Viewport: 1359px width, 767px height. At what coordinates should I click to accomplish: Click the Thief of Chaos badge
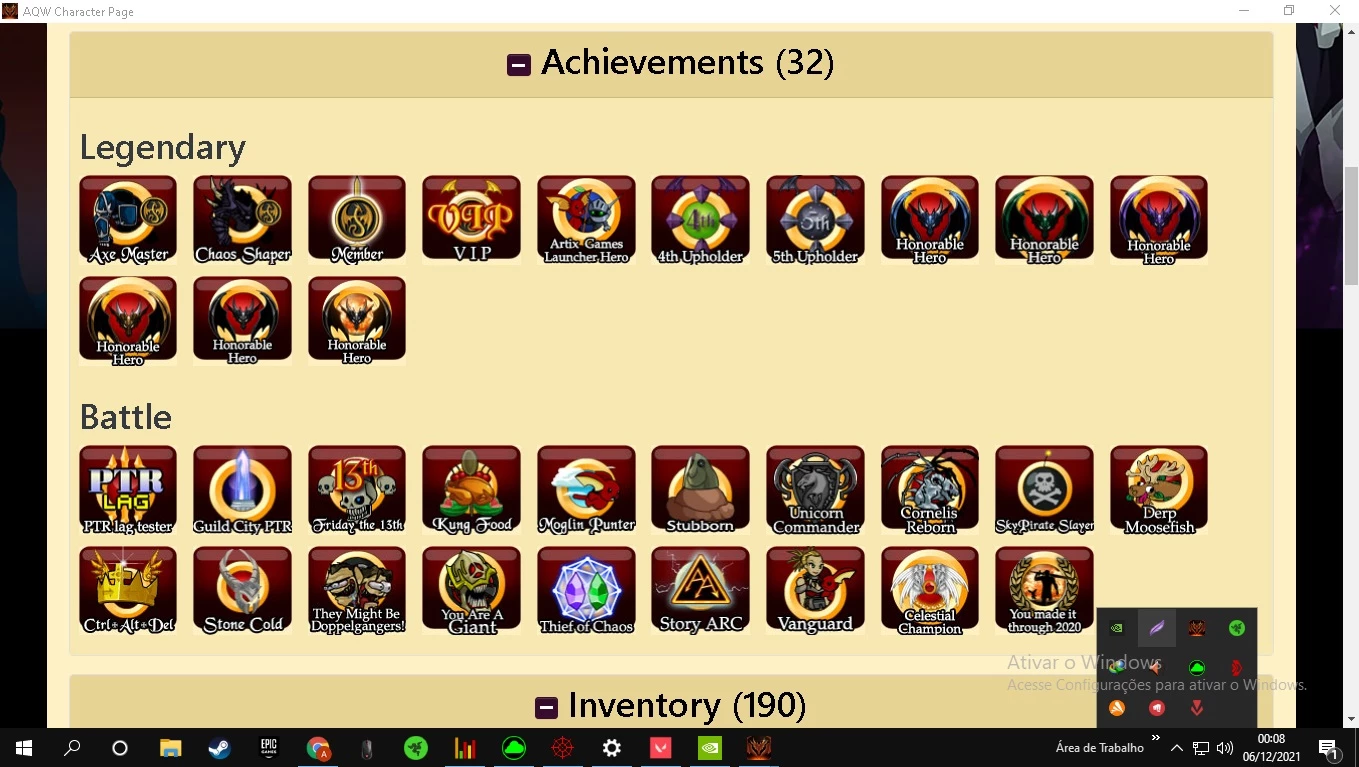tap(586, 590)
